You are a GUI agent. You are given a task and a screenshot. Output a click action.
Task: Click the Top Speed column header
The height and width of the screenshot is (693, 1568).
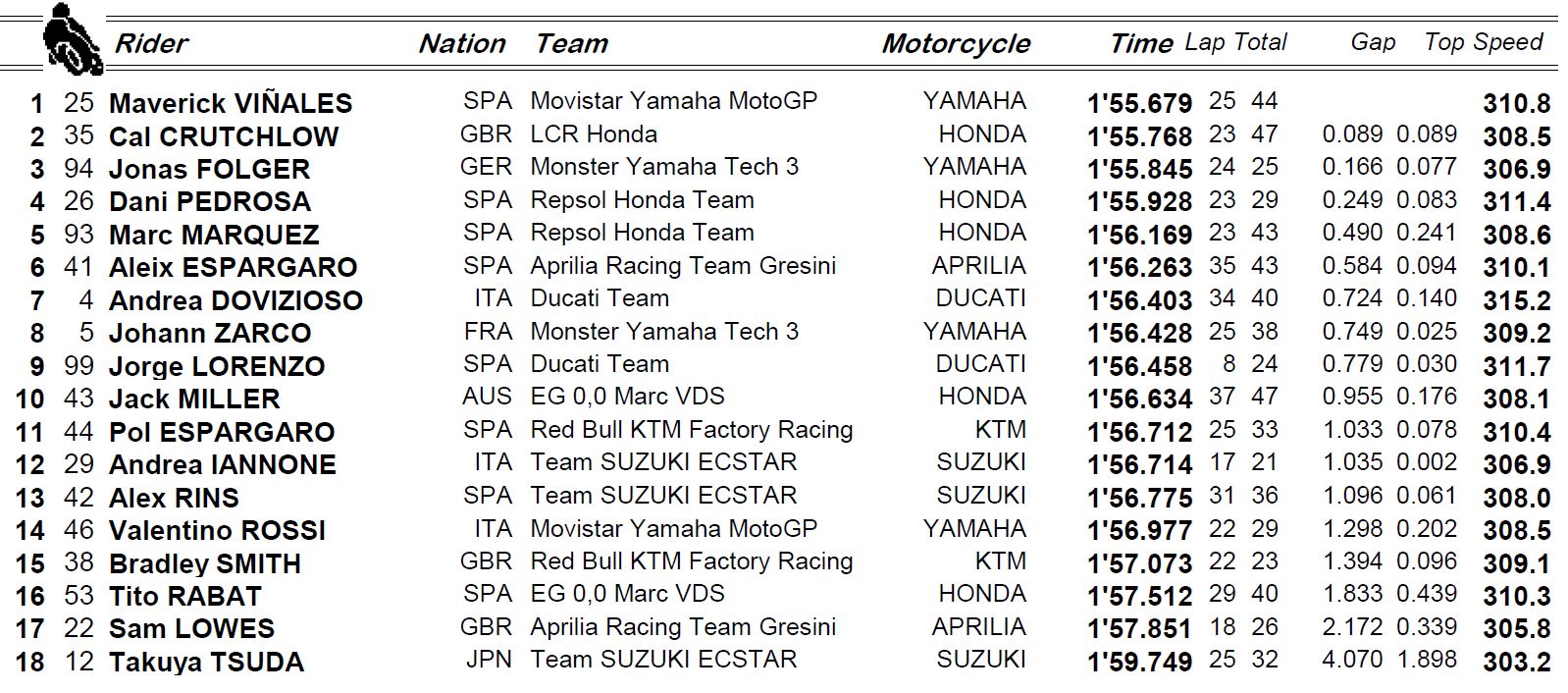pos(1484,42)
